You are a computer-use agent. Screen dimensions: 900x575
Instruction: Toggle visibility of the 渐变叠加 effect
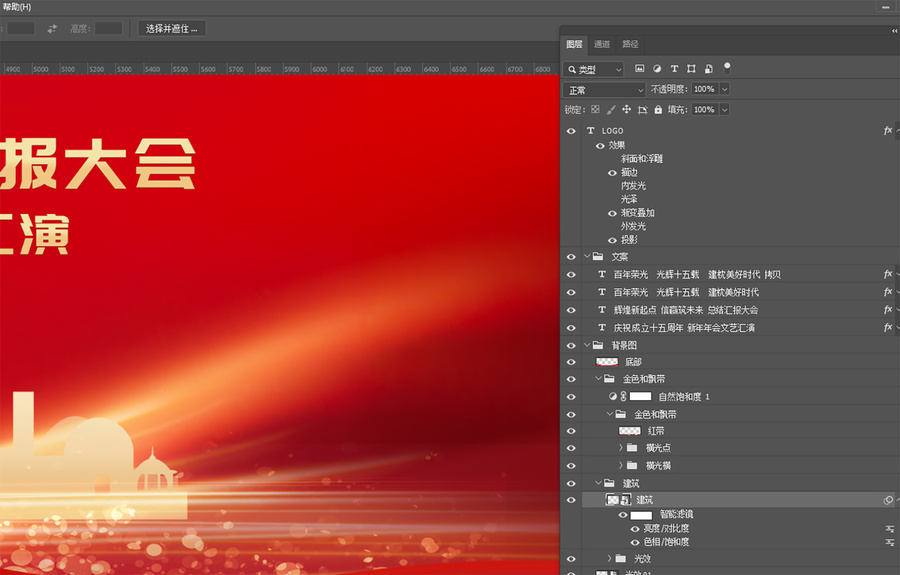click(612, 213)
